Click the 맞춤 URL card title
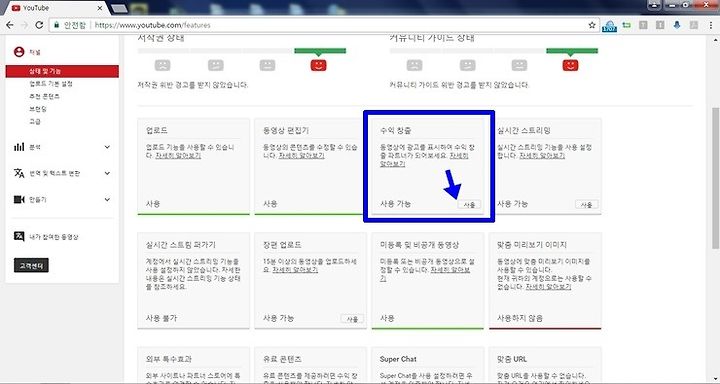 512,359
